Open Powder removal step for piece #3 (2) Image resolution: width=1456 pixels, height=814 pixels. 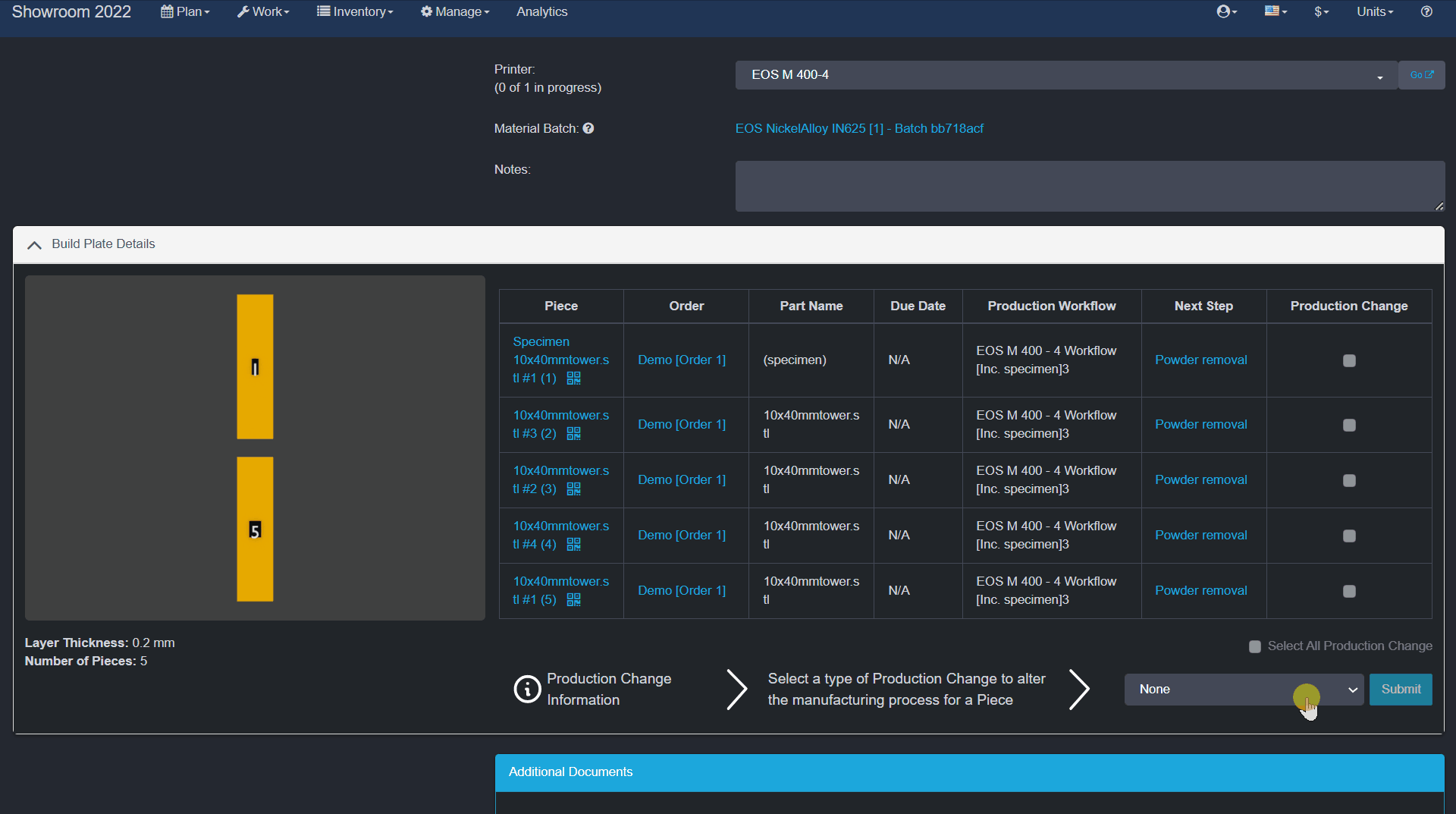[x=1200, y=424]
